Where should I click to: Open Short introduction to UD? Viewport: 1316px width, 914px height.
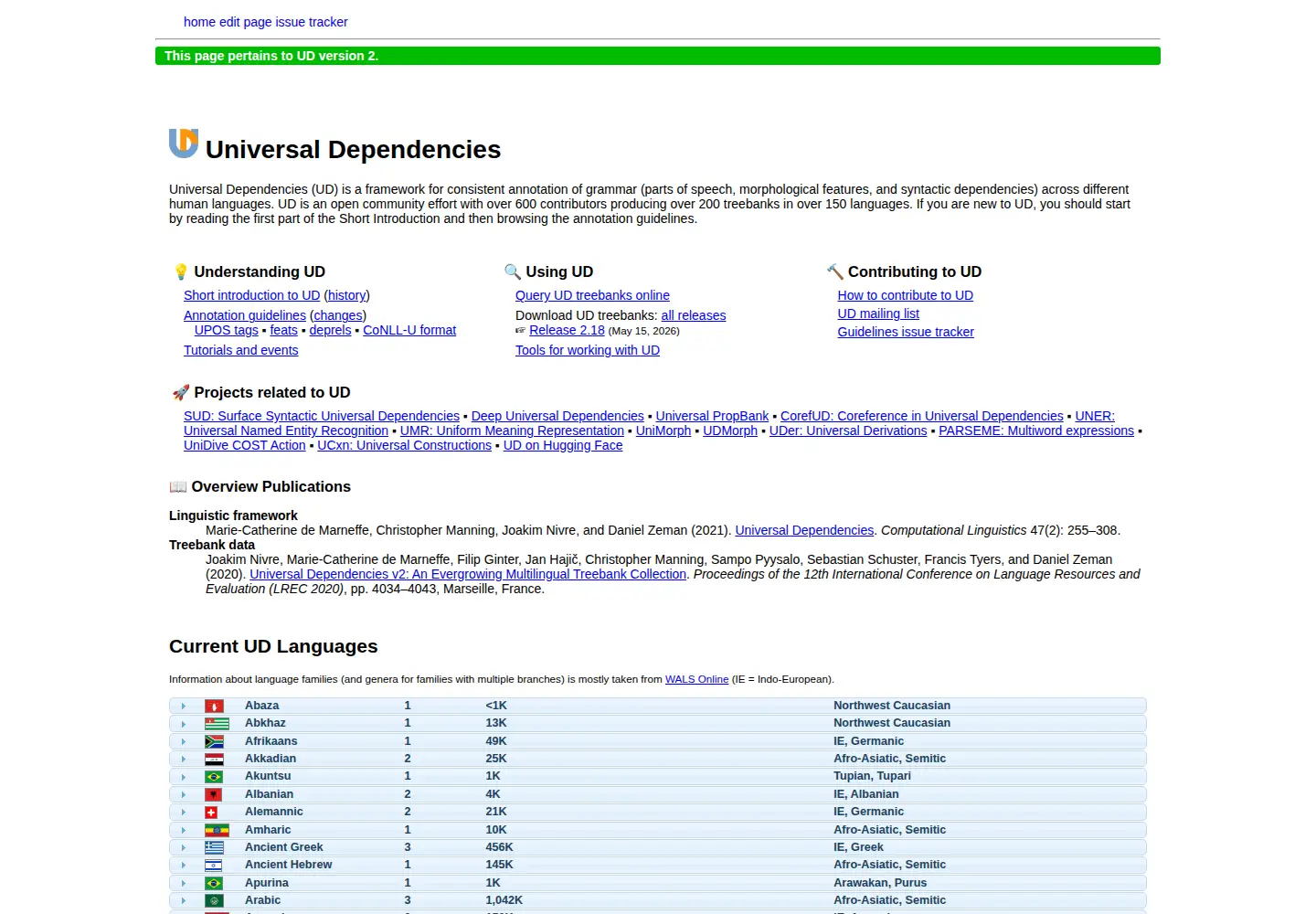251,295
